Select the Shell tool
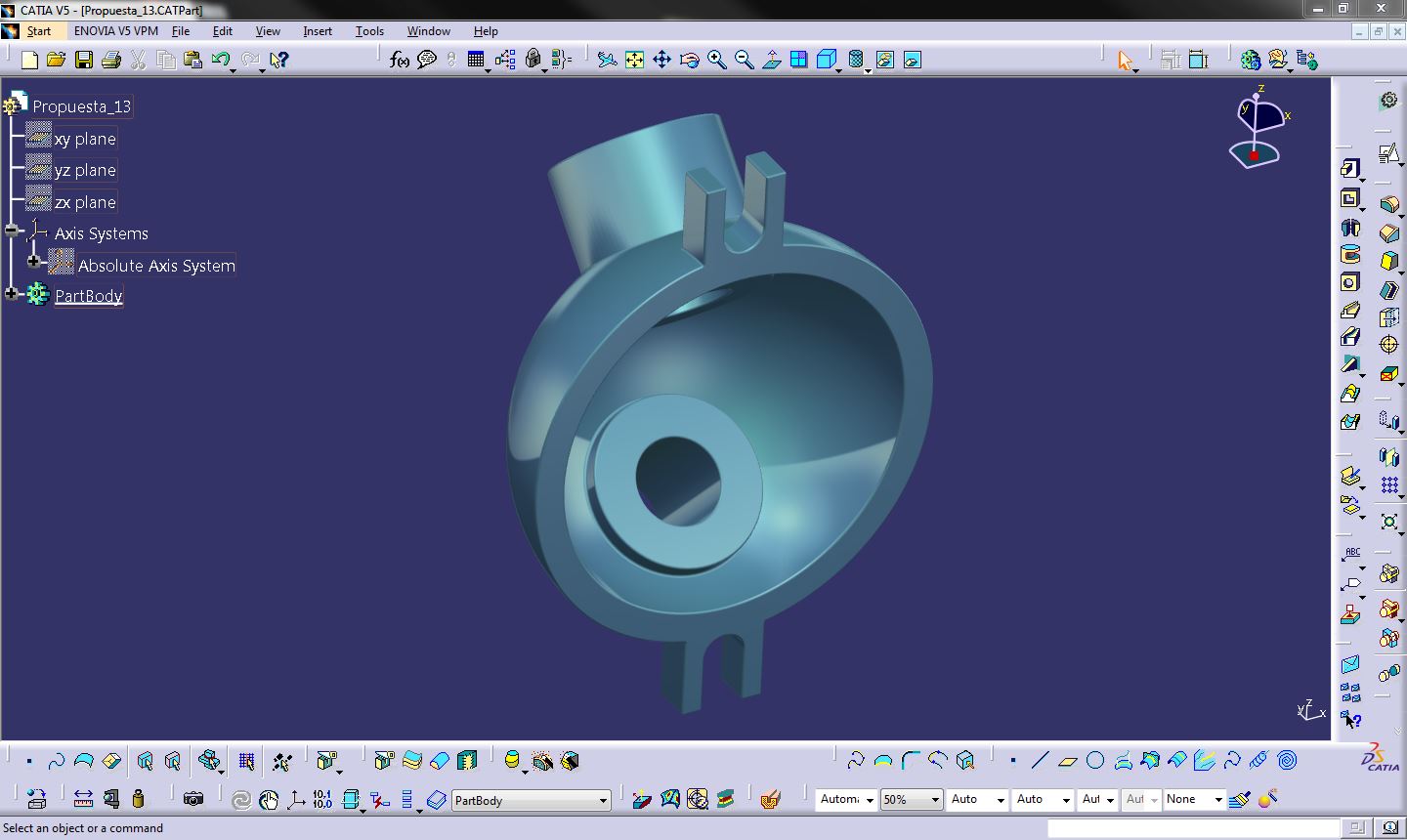This screenshot has height=840, width=1407. point(1388,289)
